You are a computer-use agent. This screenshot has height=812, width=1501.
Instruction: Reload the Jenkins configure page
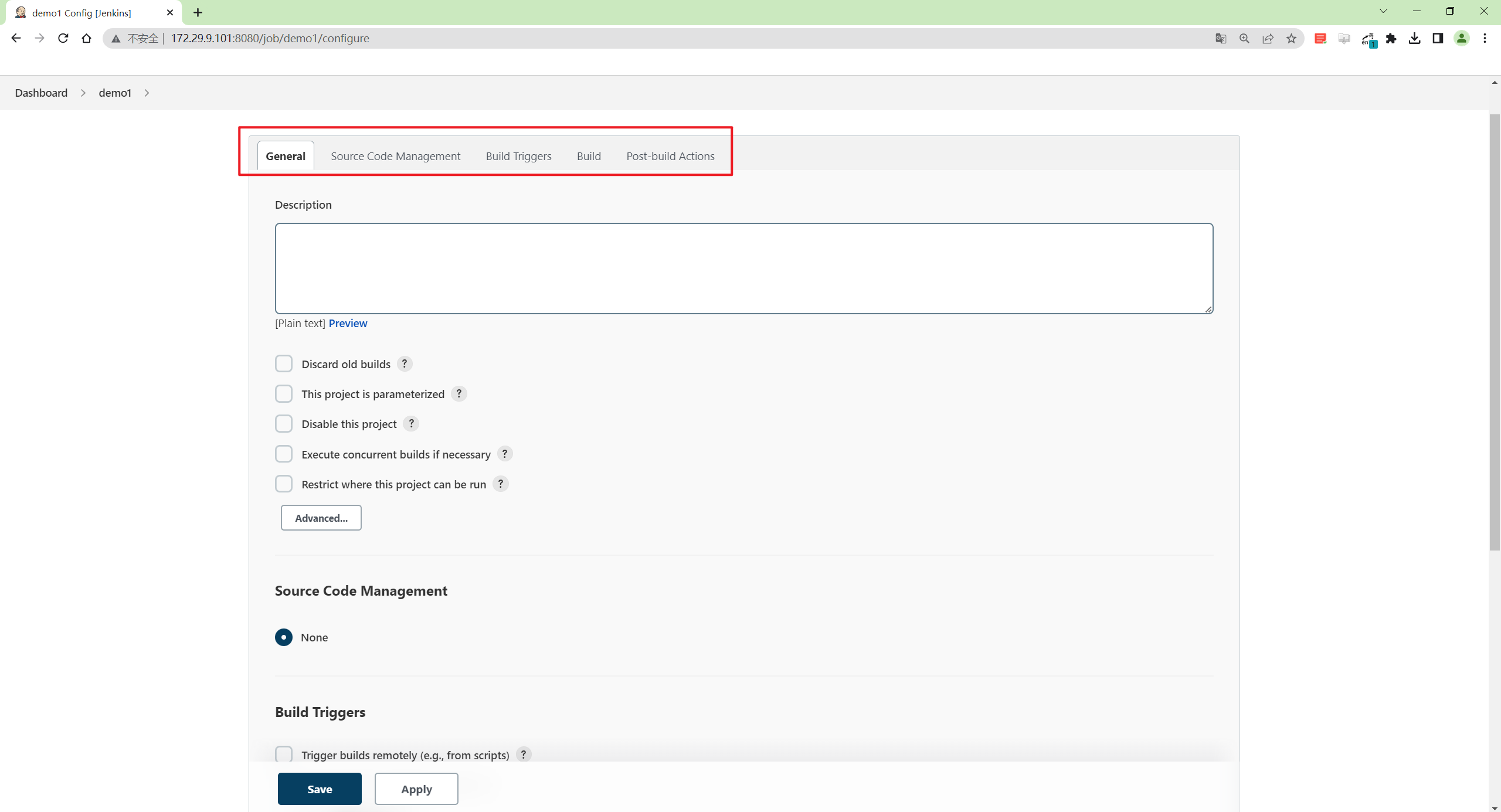63,38
